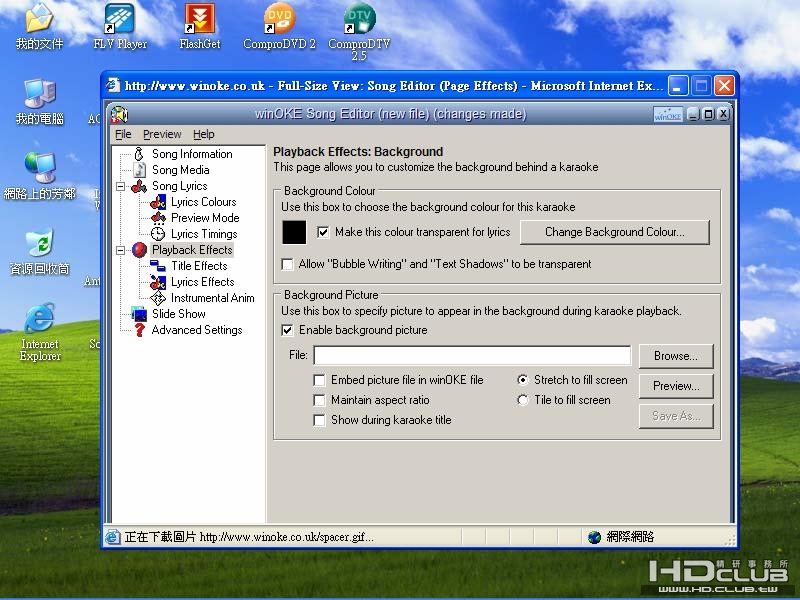Click the Instrumental Anim diamond icon
Viewport: 800px width, 600px height.
(158, 298)
